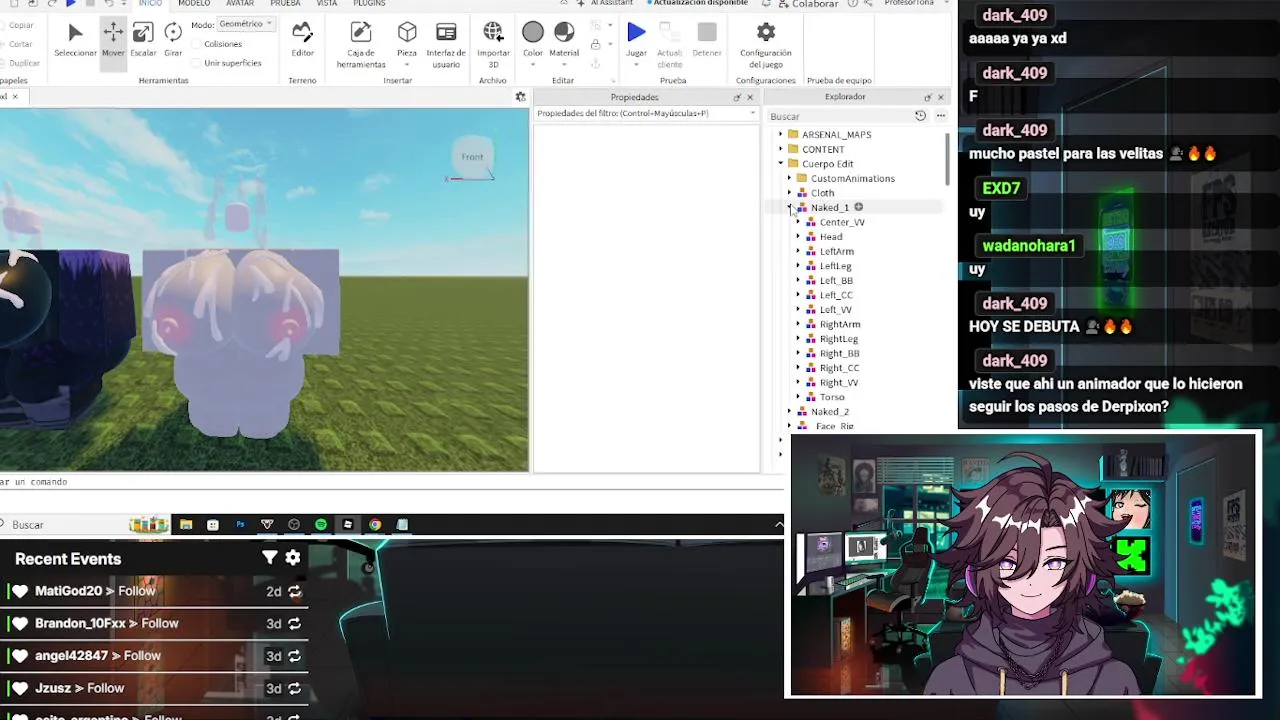Click replay icon for Brandon_10Fxx follow
The width and height of the screenshot is (1280, 720).
pos(294,623)
